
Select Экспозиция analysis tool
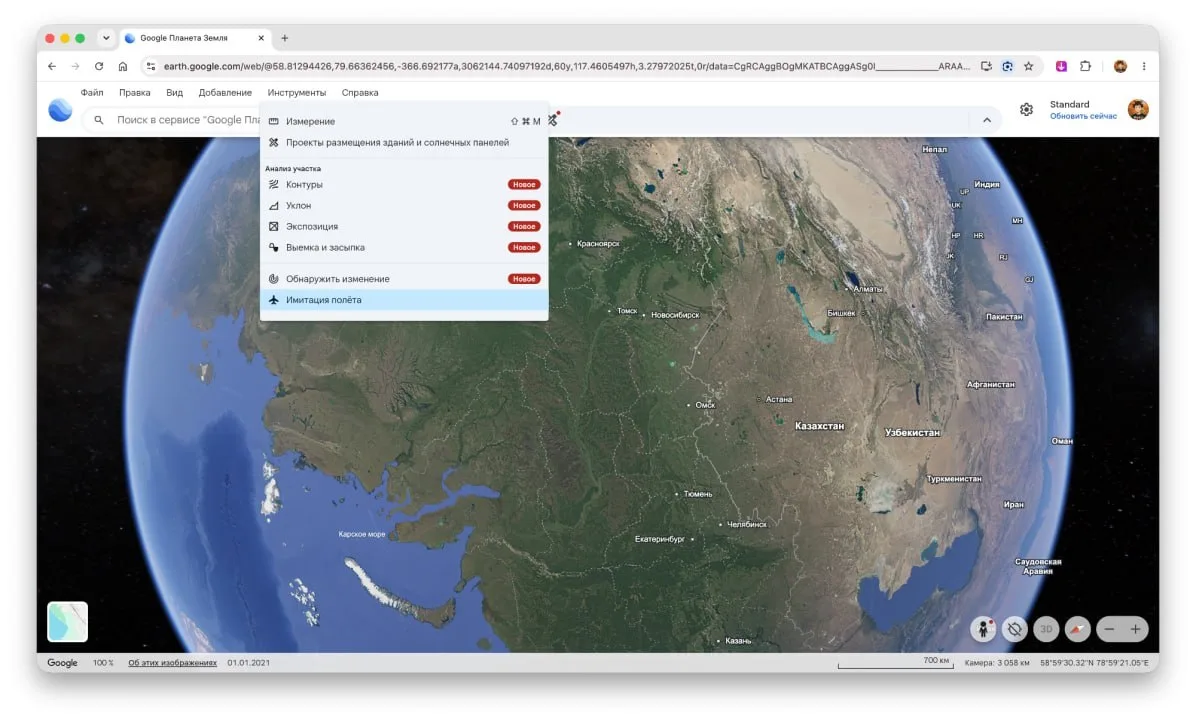(403, 227)
